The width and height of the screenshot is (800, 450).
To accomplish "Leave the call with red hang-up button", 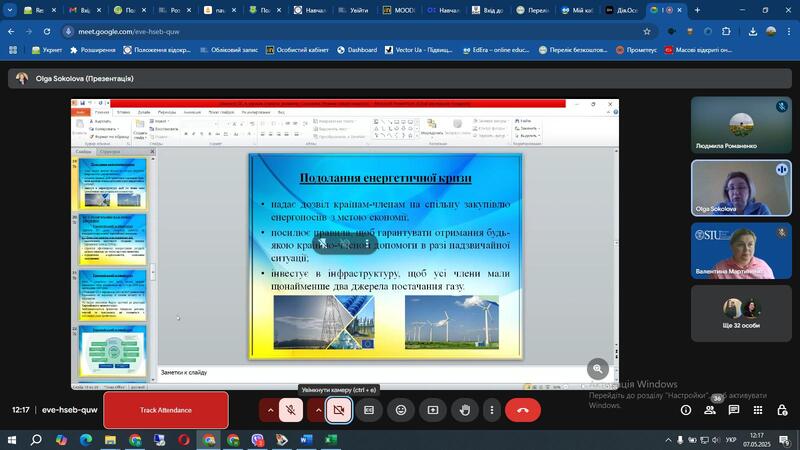I will [x=523, y=410].
